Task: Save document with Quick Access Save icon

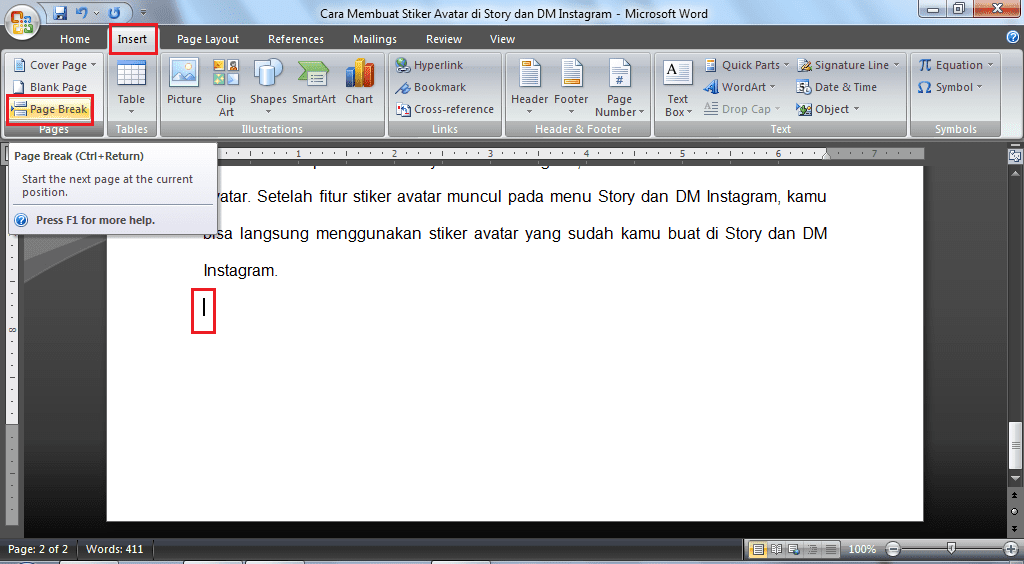Action: pyautogui.click(x=60, y=12)
